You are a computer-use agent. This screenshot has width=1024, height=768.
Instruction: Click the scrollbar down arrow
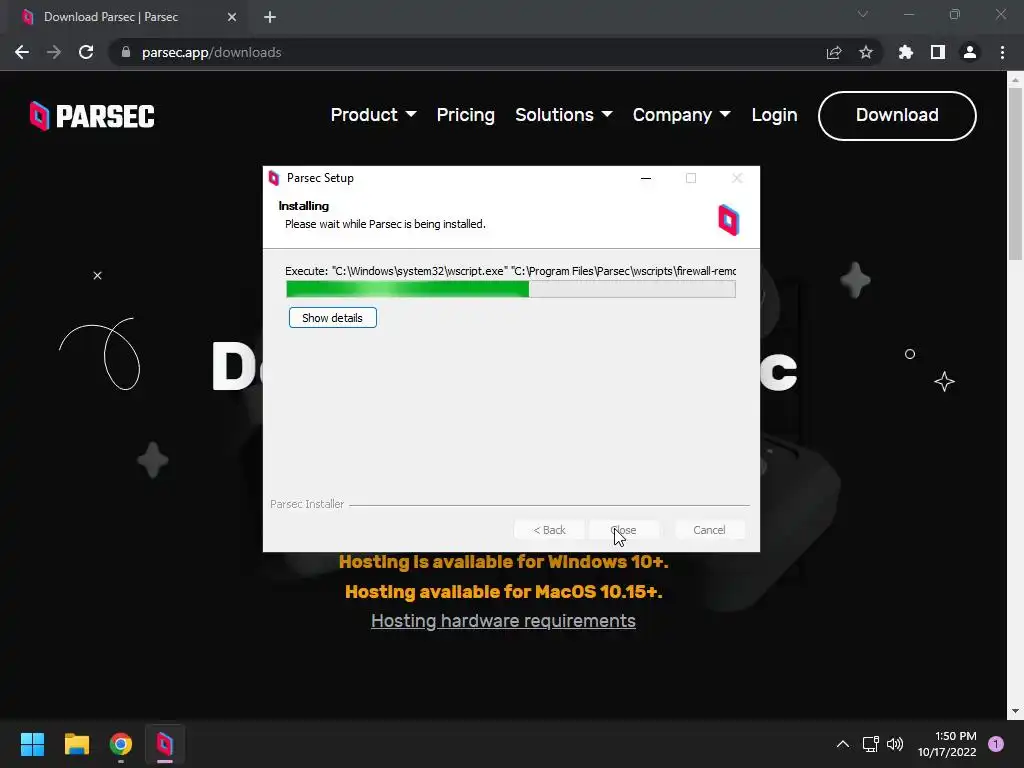[1015, 711]
